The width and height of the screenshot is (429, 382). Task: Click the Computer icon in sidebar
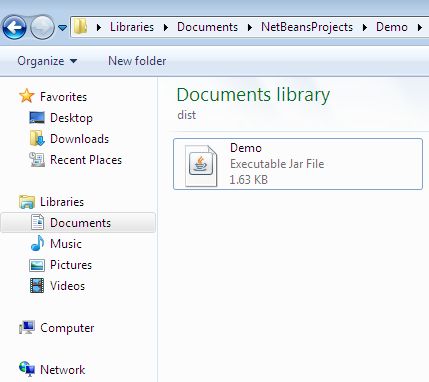(27, 327)
